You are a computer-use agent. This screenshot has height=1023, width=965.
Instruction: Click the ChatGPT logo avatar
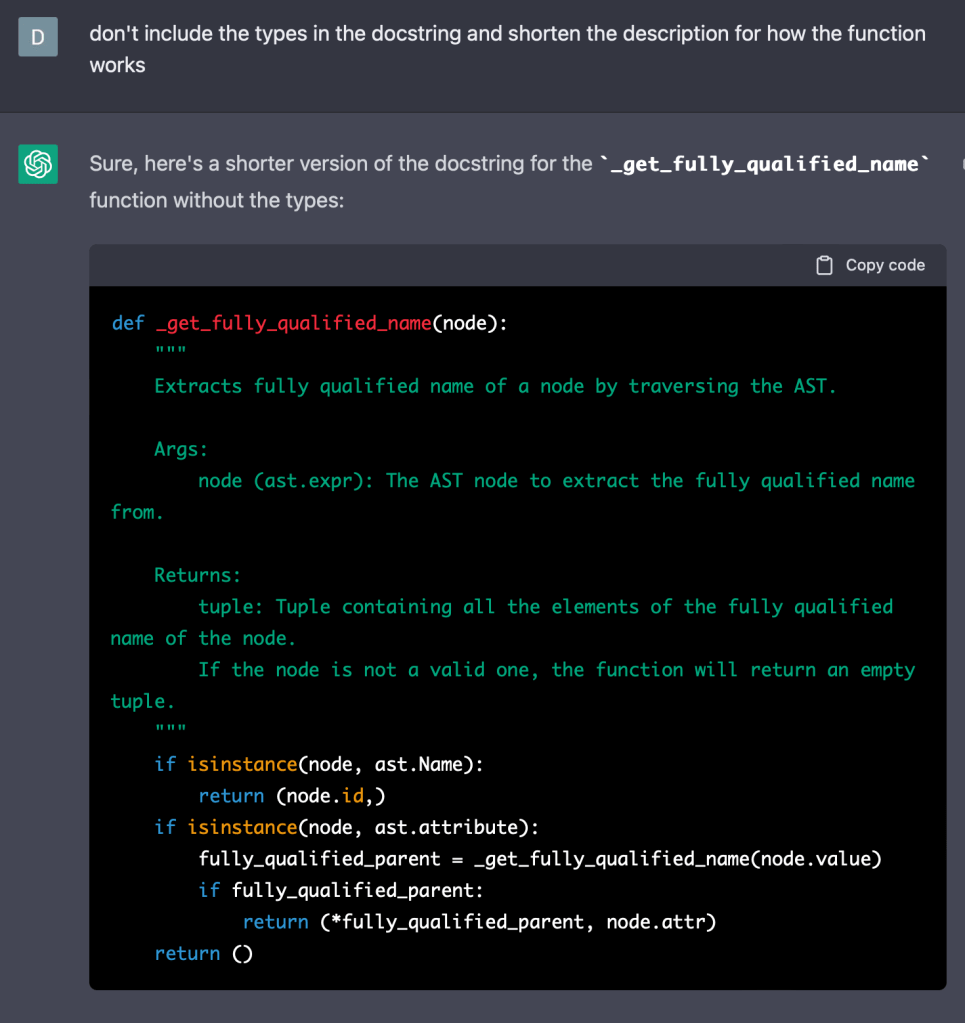38,164
